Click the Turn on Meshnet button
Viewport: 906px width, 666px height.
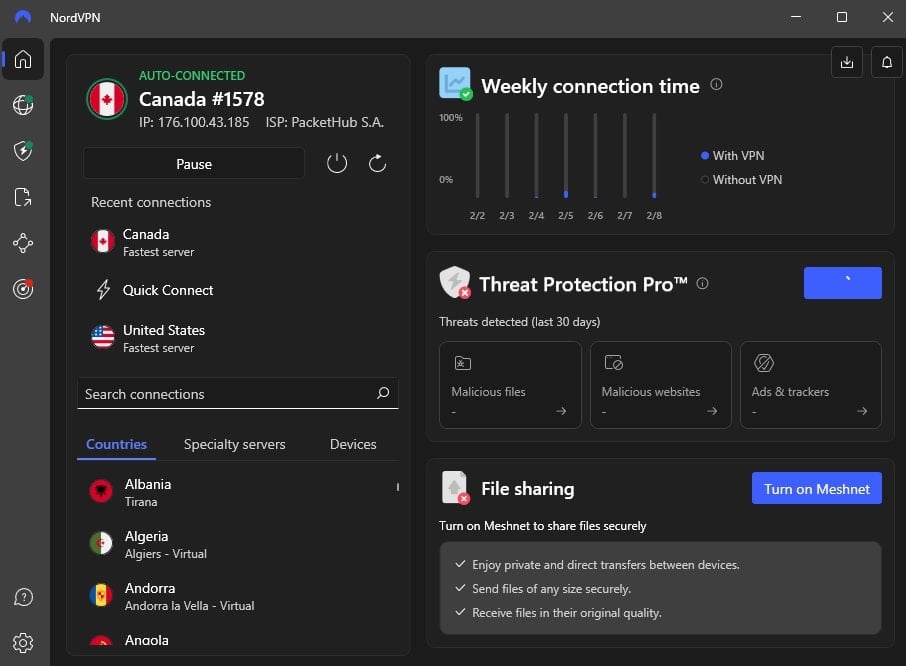point(816,488)
